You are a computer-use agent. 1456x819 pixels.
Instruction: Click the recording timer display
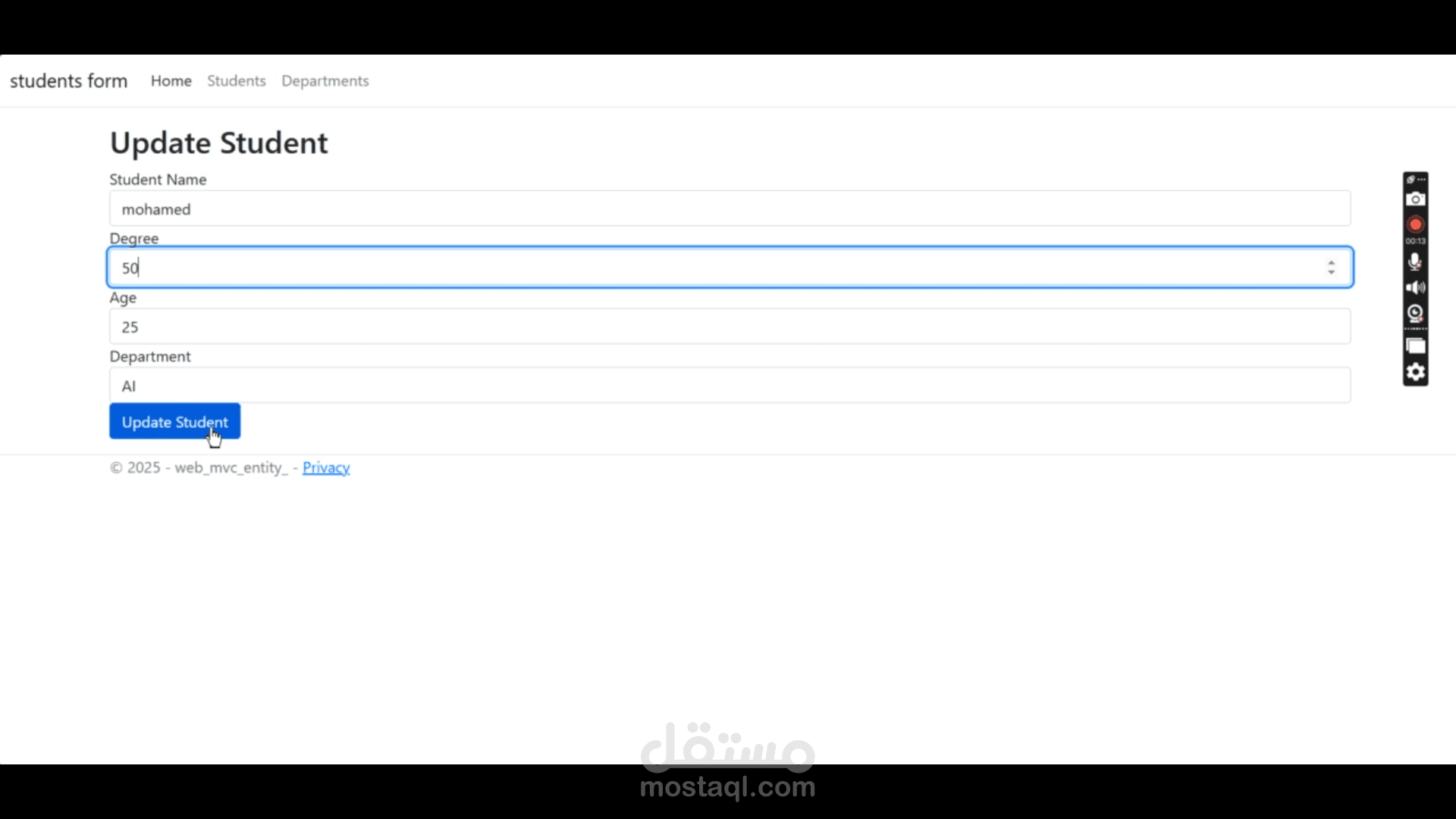point(1415,241)
